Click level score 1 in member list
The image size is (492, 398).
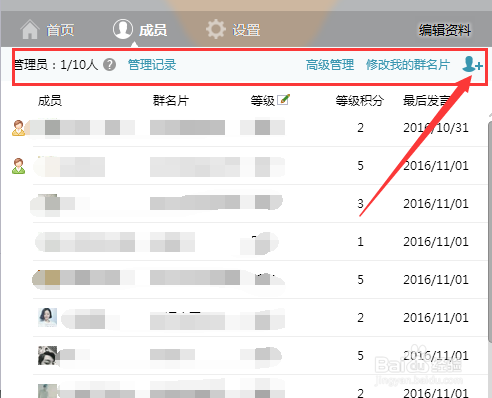click(360, 242)
